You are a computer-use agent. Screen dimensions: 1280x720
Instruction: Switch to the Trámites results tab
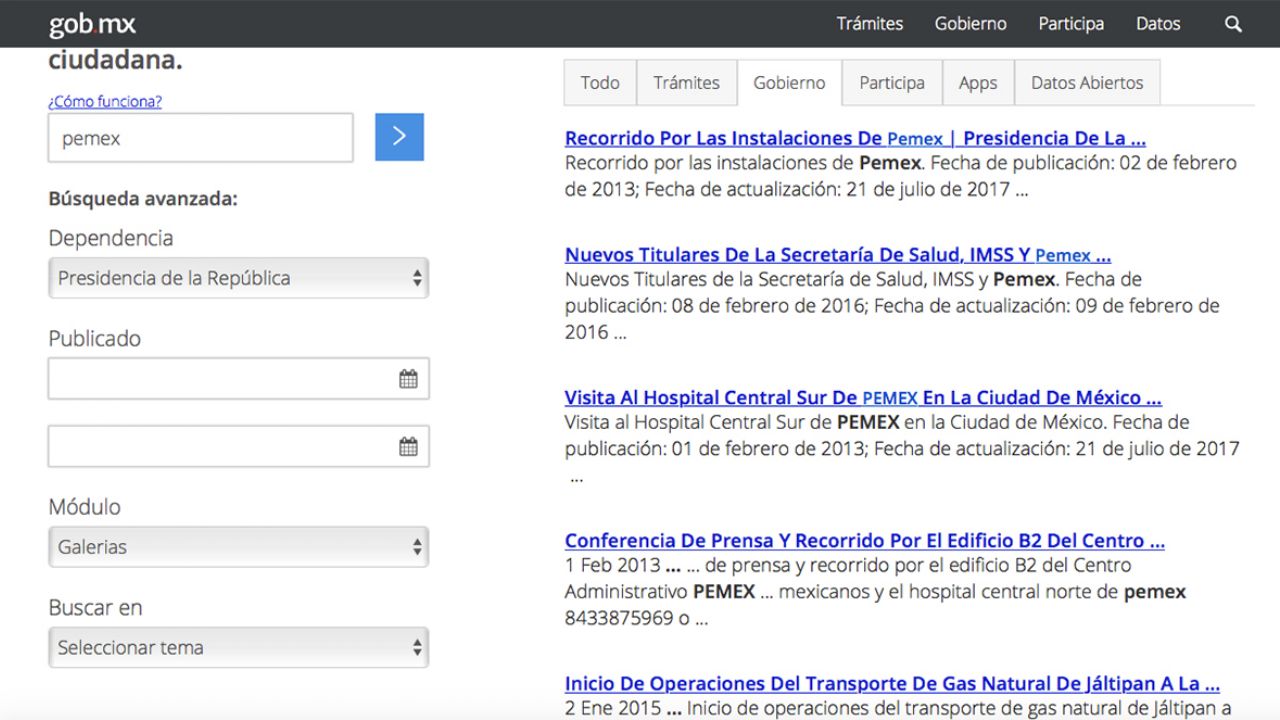pos(687,83)
